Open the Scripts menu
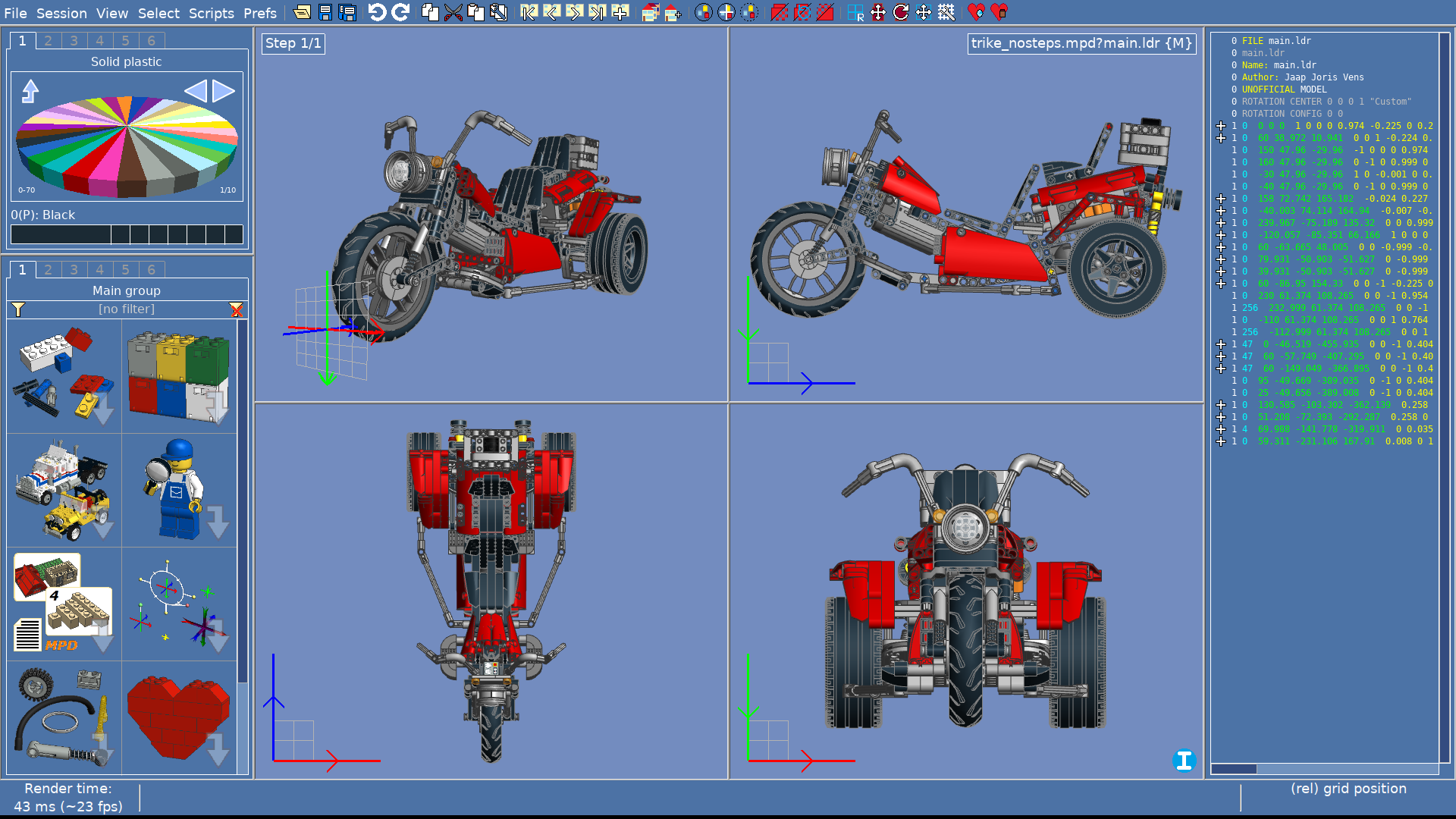 [211, 13]
